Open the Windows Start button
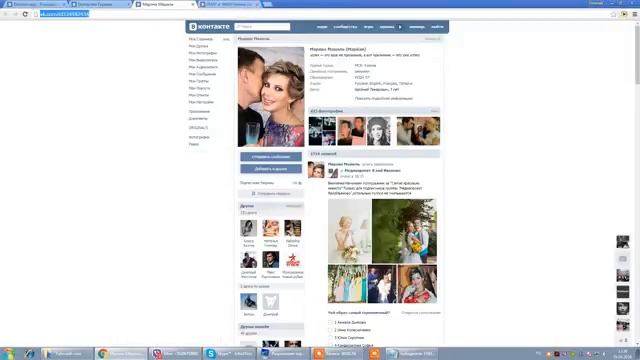 (x=8, y=353)
